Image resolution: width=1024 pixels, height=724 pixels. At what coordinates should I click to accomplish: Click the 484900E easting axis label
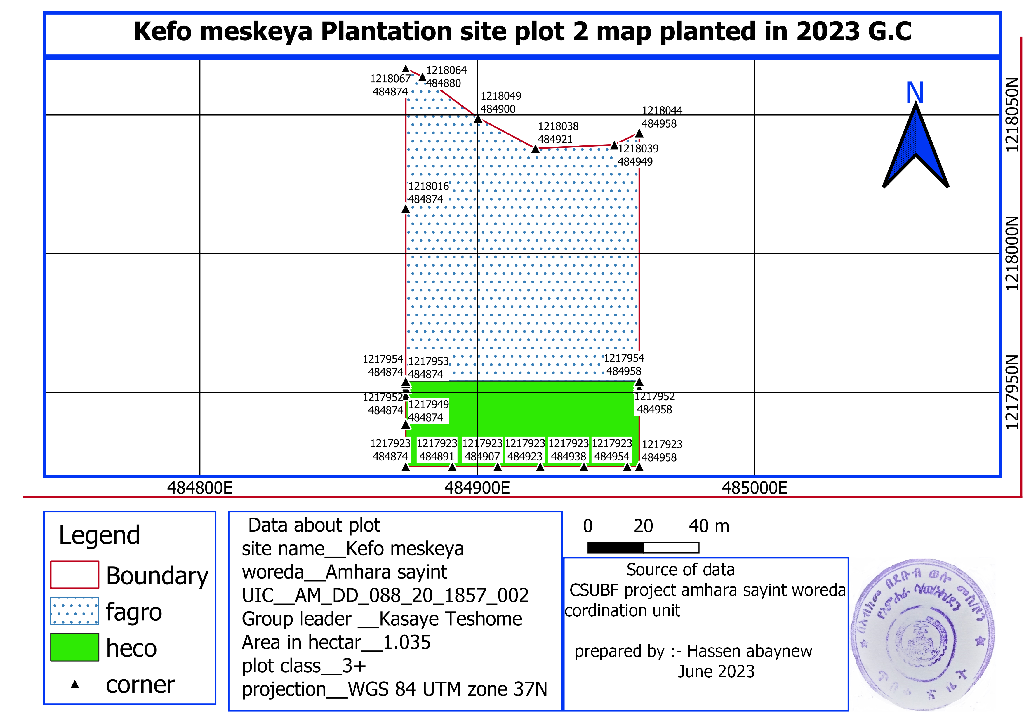[x=478, y=489]
